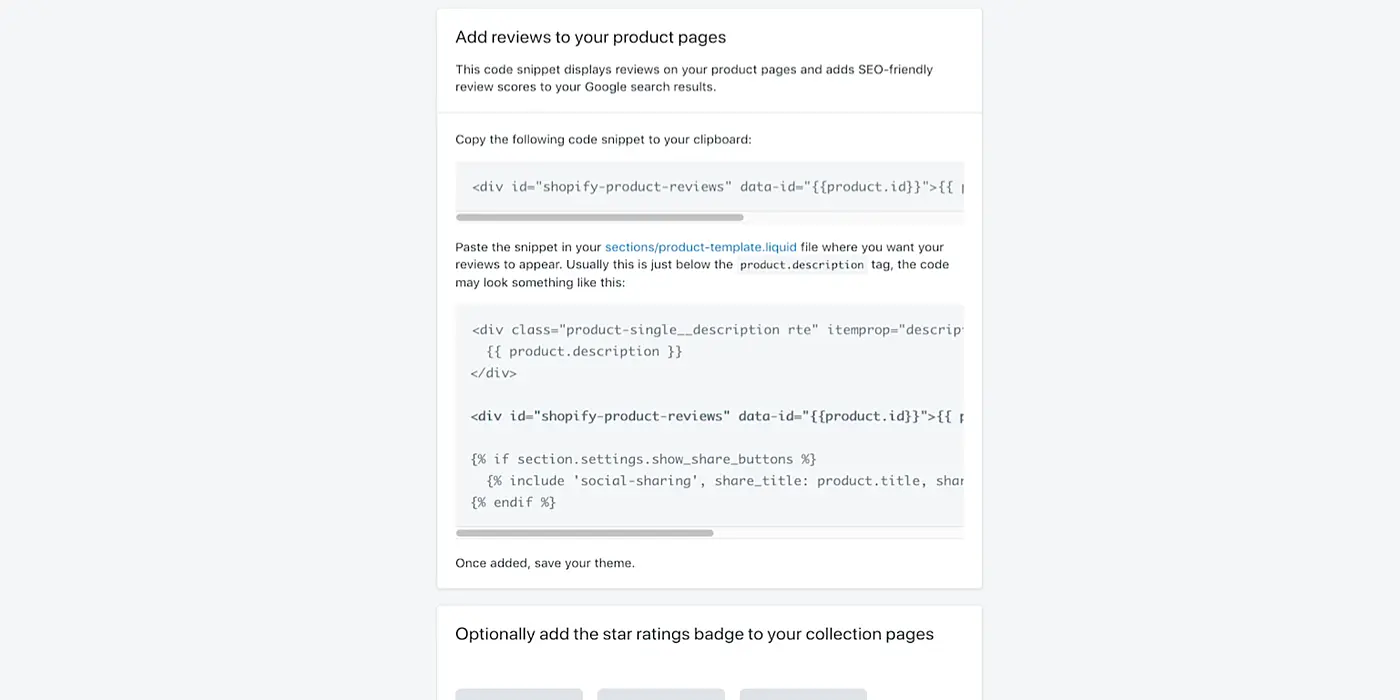Click the inline product.description code label
Screen dimensions: 1400x700
(x=802, y=264)
